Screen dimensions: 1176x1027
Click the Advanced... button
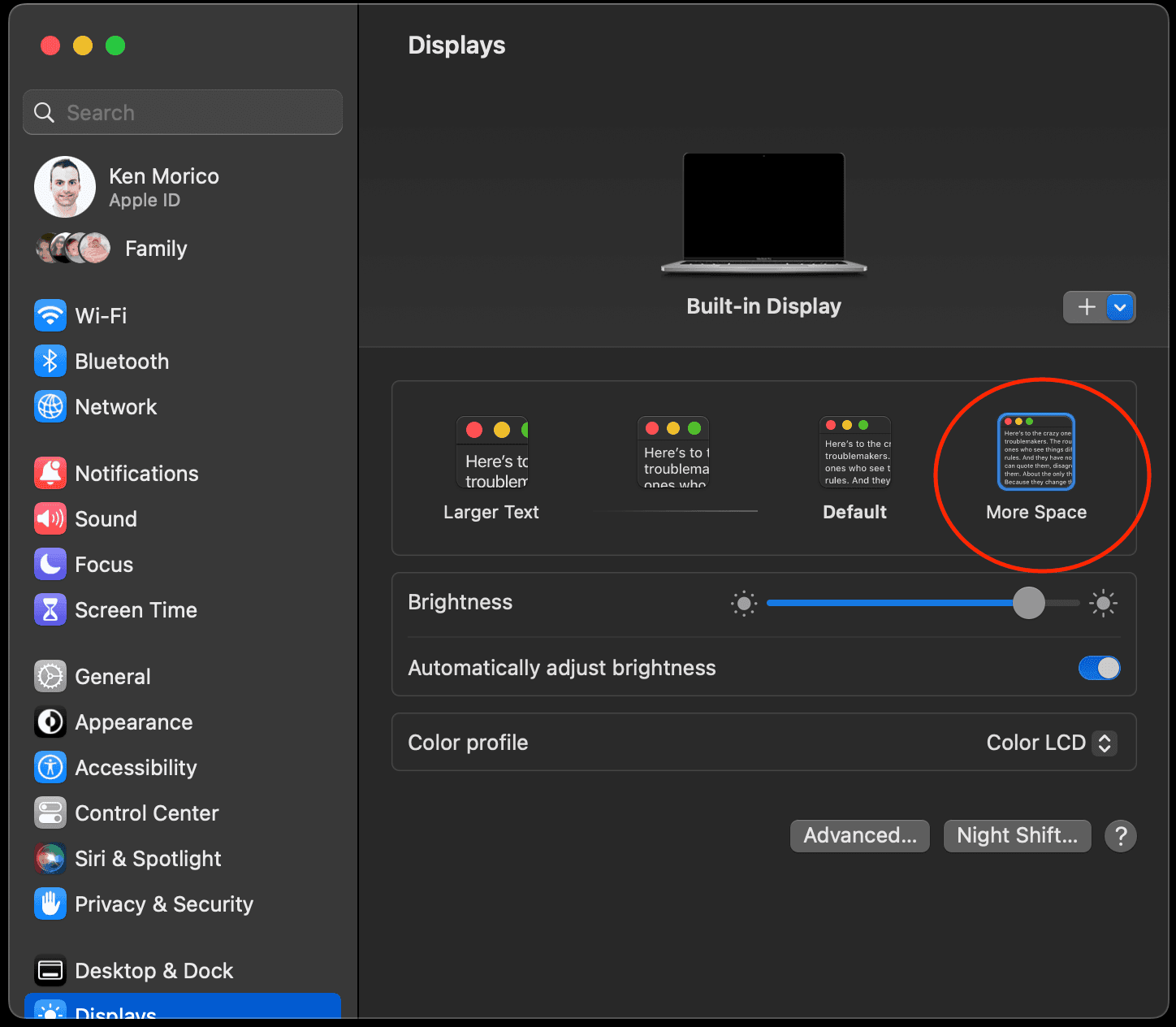tap(859, 835)
